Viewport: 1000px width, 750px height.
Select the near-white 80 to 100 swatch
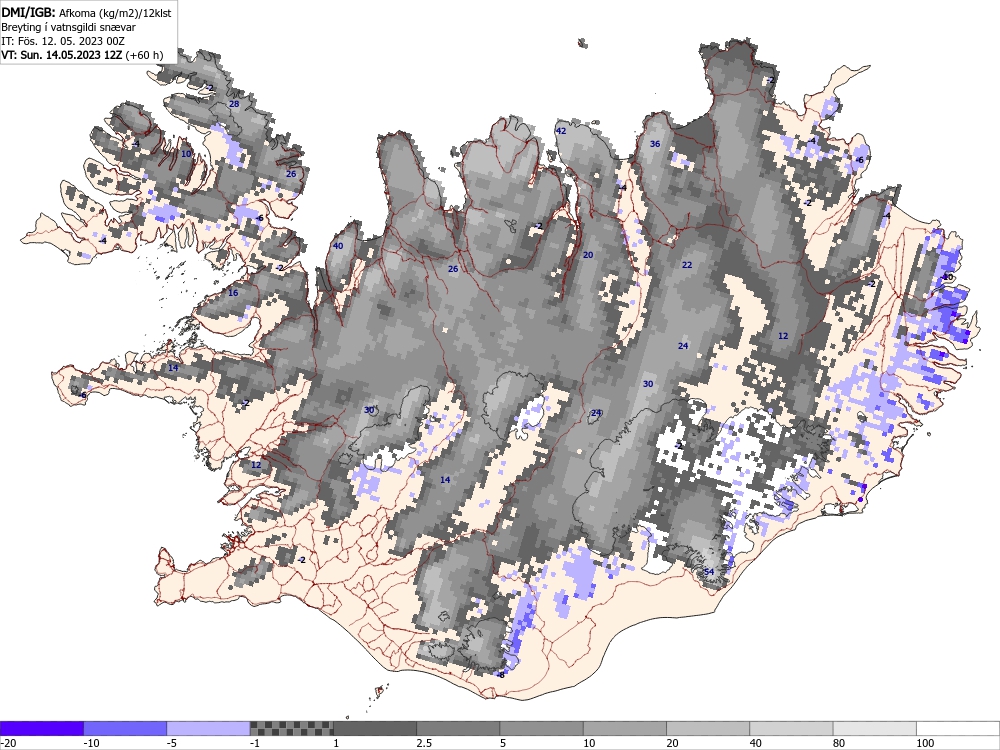875,728
